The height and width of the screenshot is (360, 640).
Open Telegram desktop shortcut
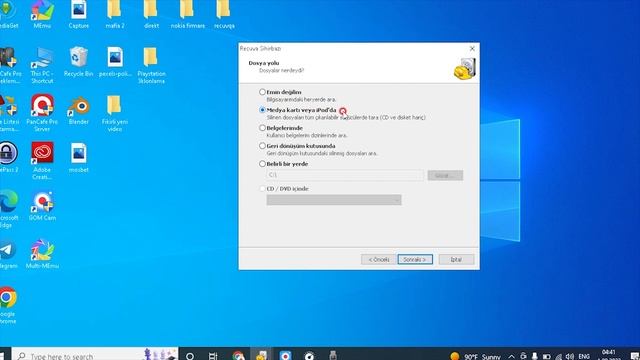pyautogui.click(x=7, y=254)
